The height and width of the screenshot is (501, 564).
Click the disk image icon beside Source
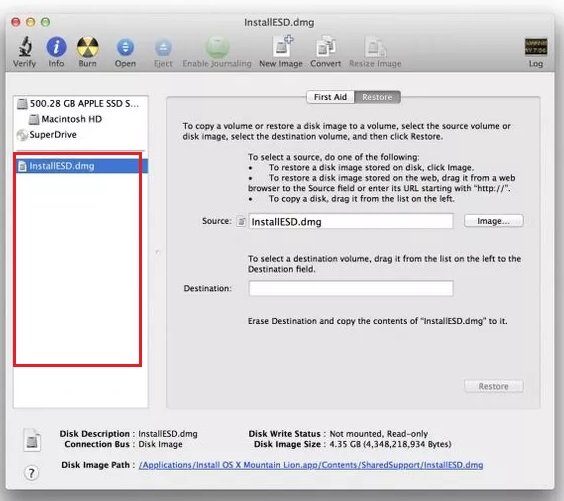click(241, 221)
